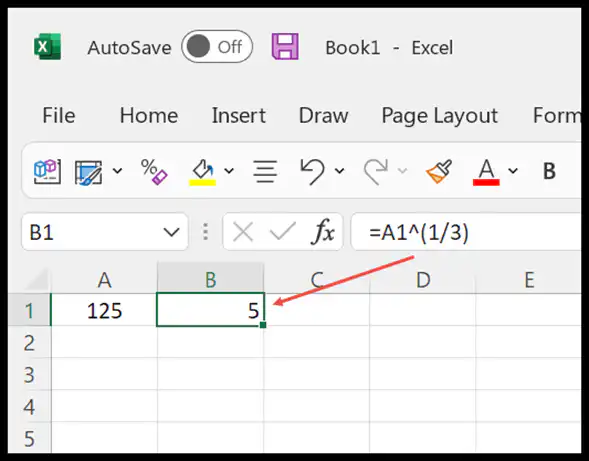The height and width of the screenshot is (461, 589).
Task: Click the purple Save floppy disk icon
Action: (285, 47)
